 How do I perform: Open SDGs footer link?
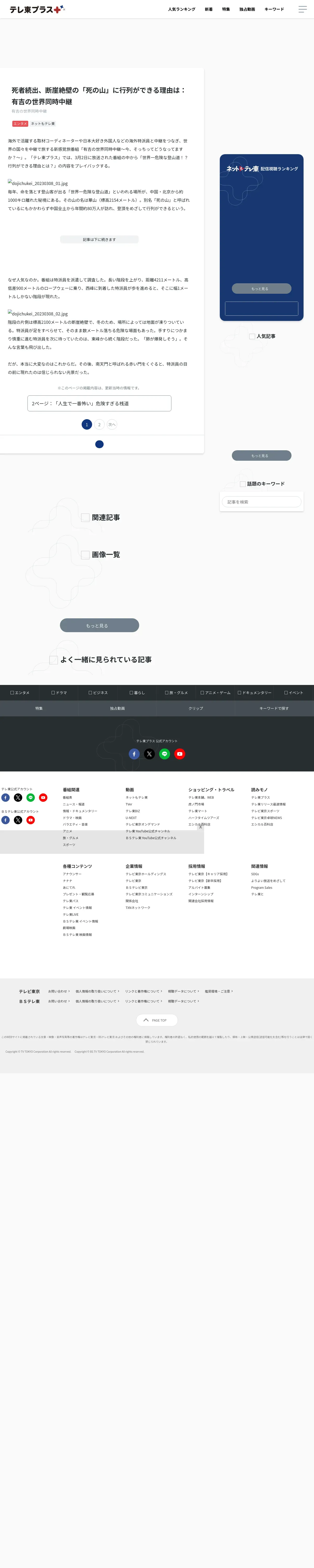coord(255,874)
